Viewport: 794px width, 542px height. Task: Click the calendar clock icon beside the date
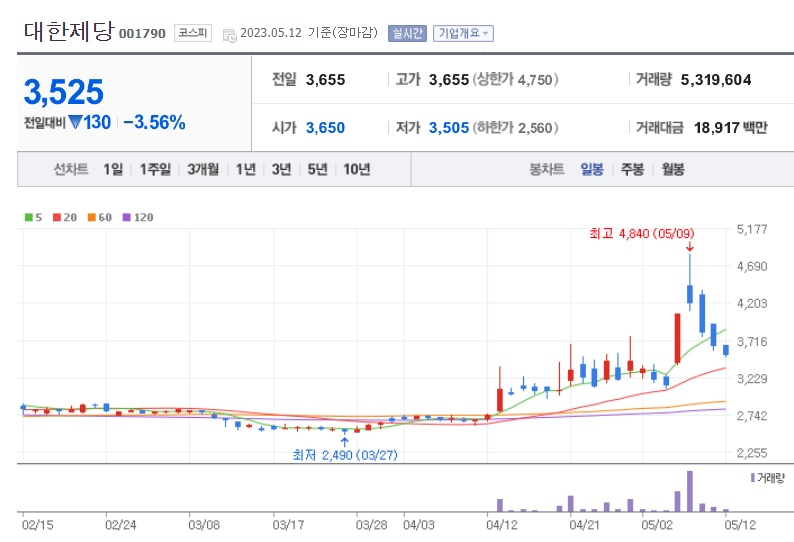229,35
